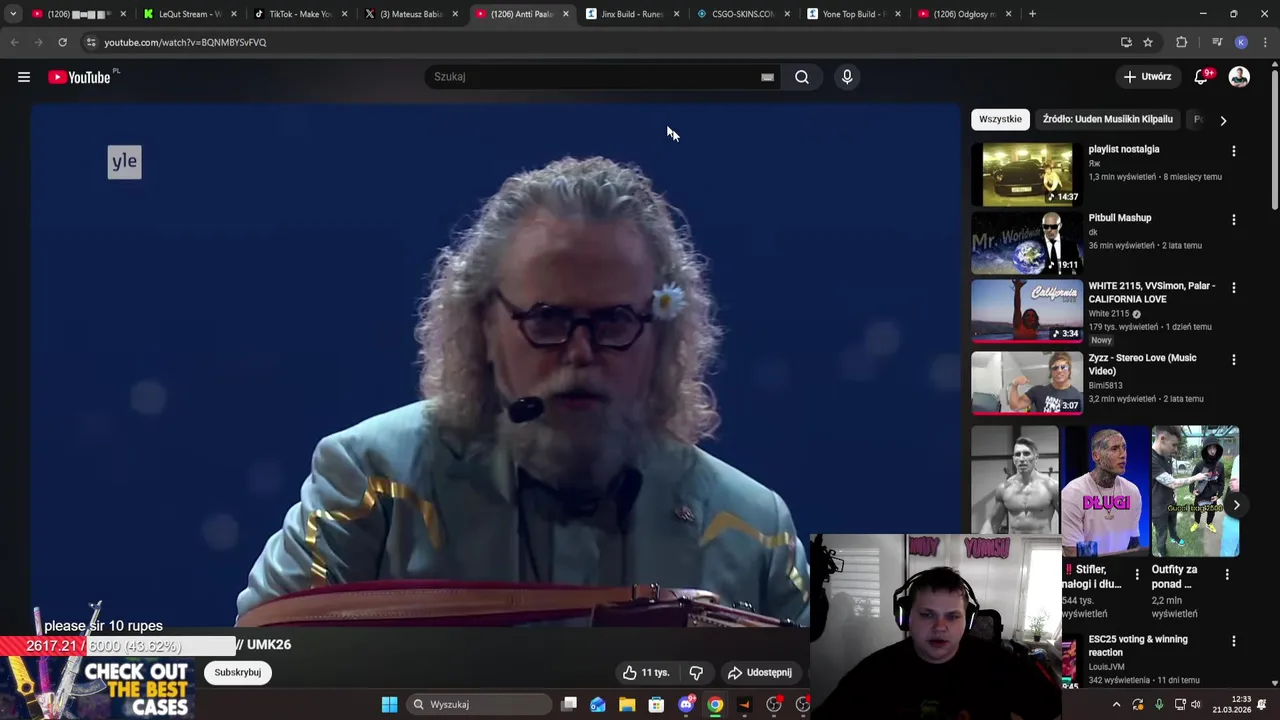The height and width of the screenshot is (720, 1280).
Task: Open the YouTube guide hamburger menu
Action: coord(24,77)
